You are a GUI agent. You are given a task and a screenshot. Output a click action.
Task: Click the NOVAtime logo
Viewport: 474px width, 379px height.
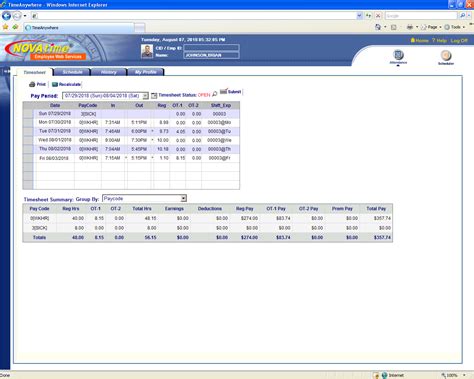pyautogui.click(x=45, y=51)
